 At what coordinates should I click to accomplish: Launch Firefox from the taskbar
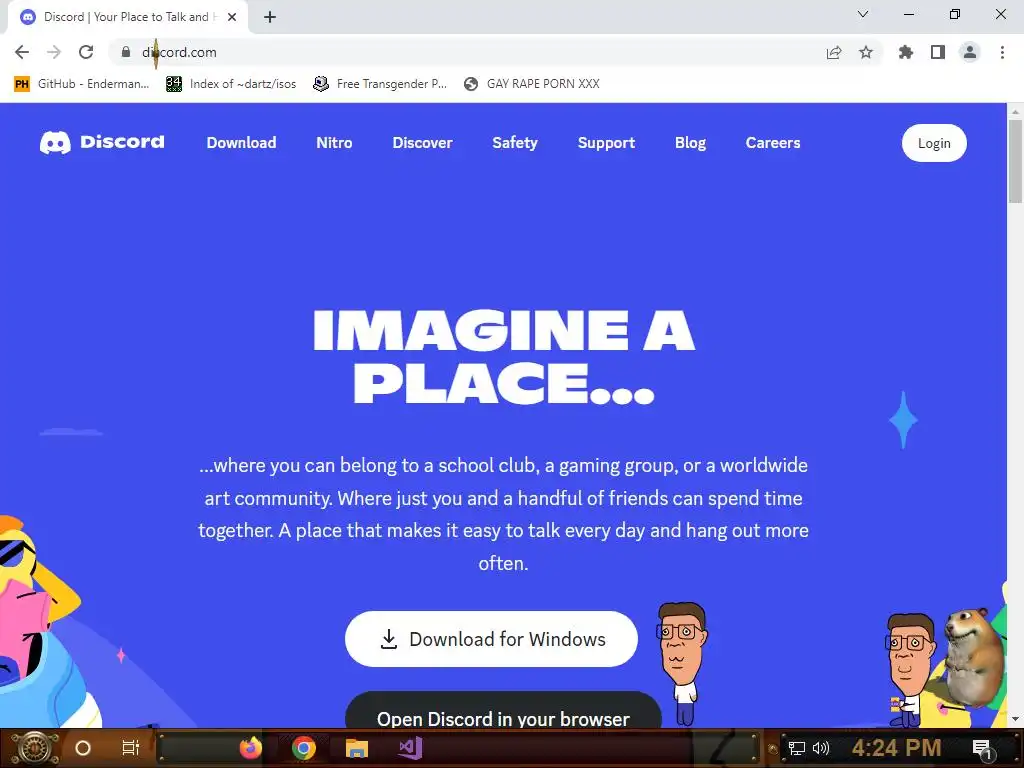click(x=250, y=748)
